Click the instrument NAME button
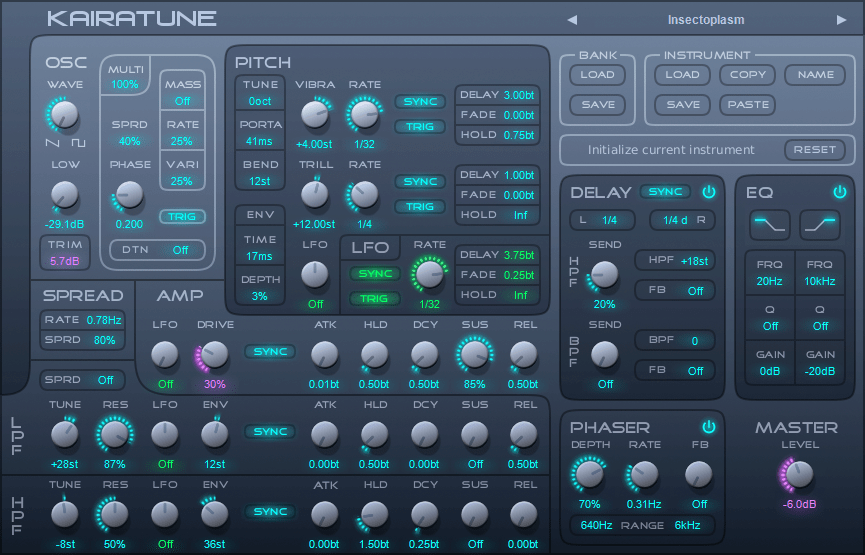Screen dimensions: 865x555 815,75
